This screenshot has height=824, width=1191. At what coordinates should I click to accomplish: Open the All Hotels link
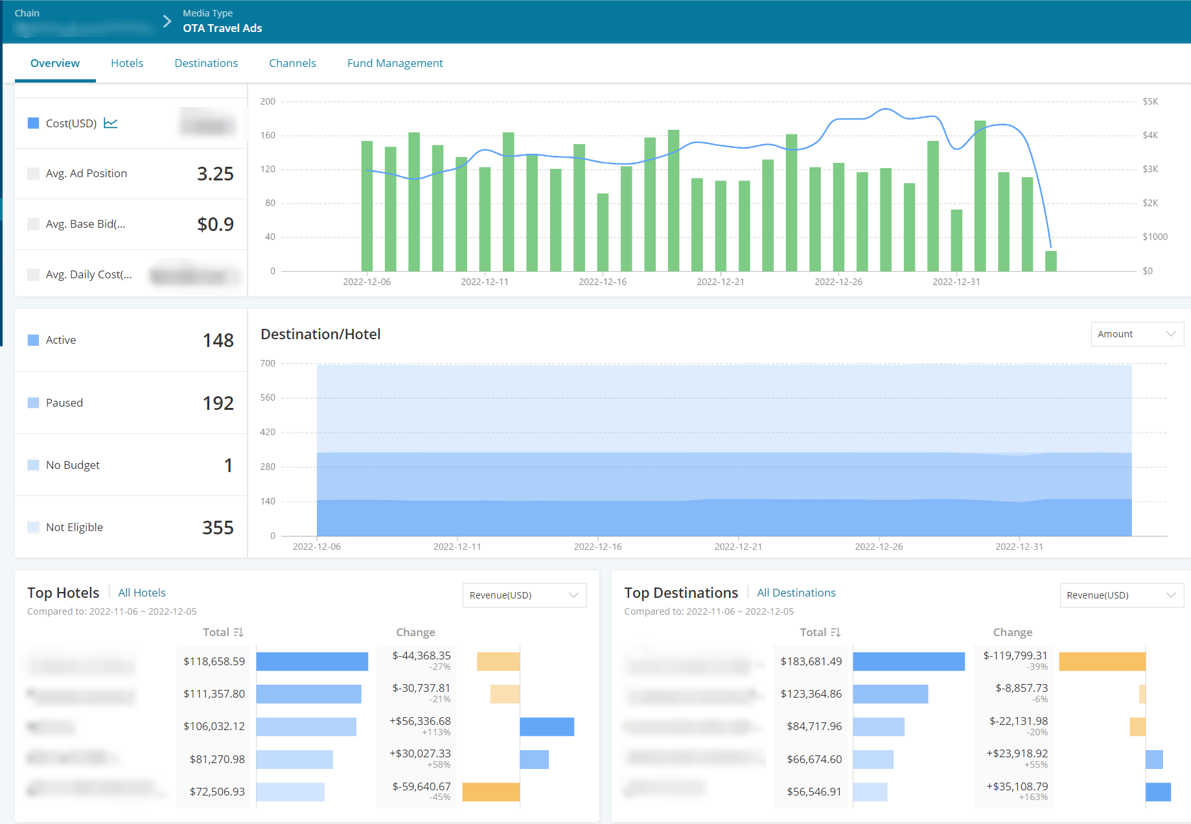142,592
